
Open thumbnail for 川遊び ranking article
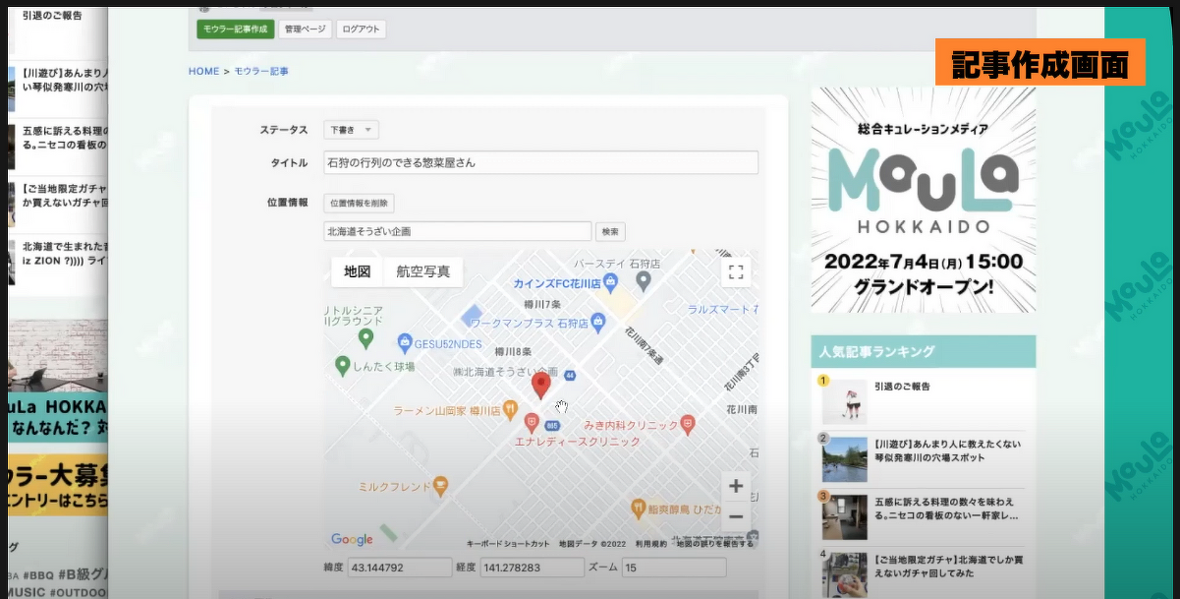[x=844, y=460]
